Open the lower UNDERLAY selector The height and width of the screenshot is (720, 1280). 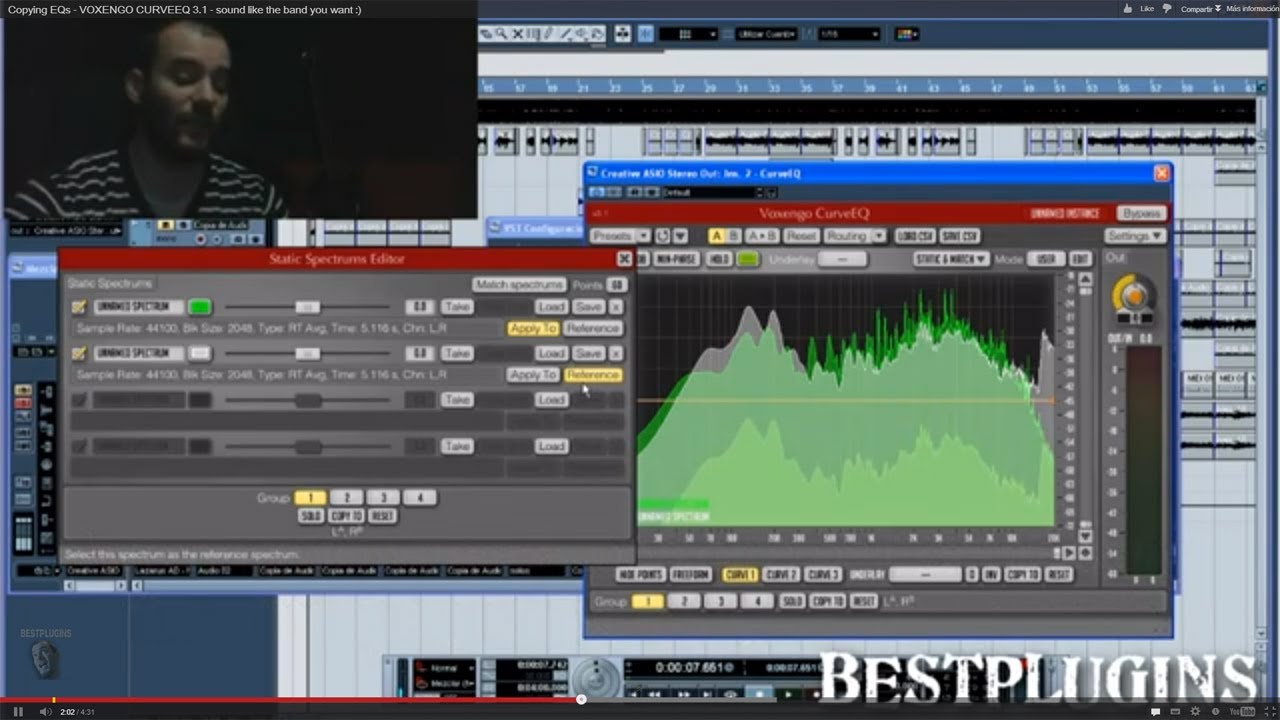point(925,575)
